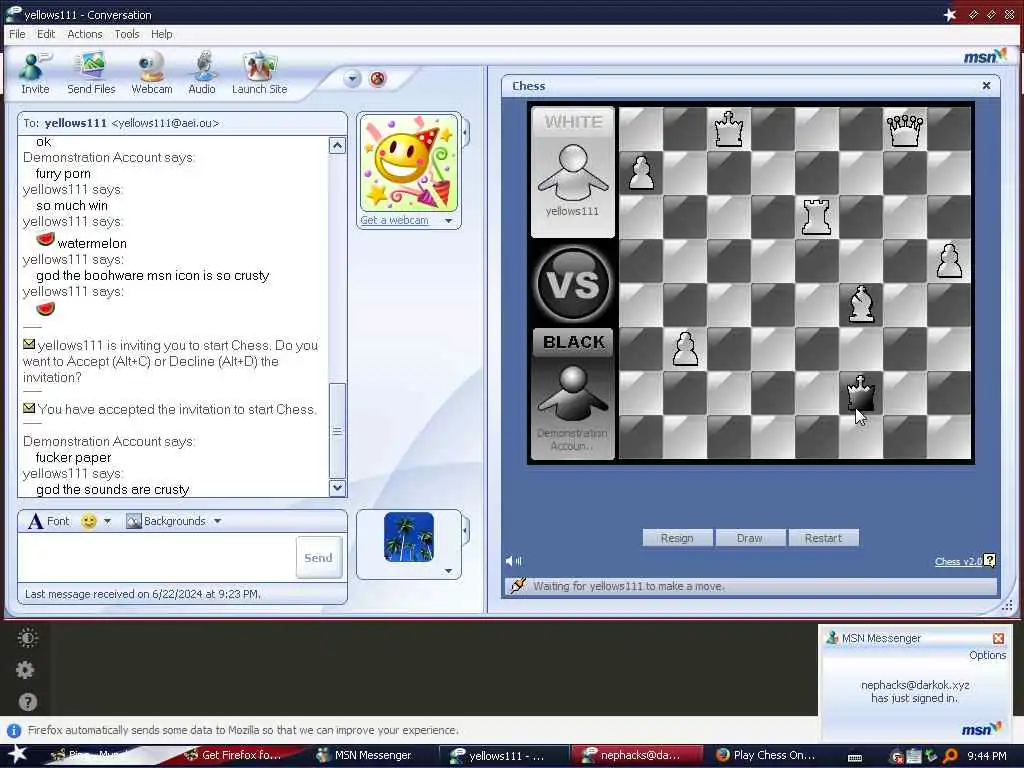Viewport: 1024px width, 768px height.
Task: Click the Firefox info icon
Action: click(x=14, y=730)
